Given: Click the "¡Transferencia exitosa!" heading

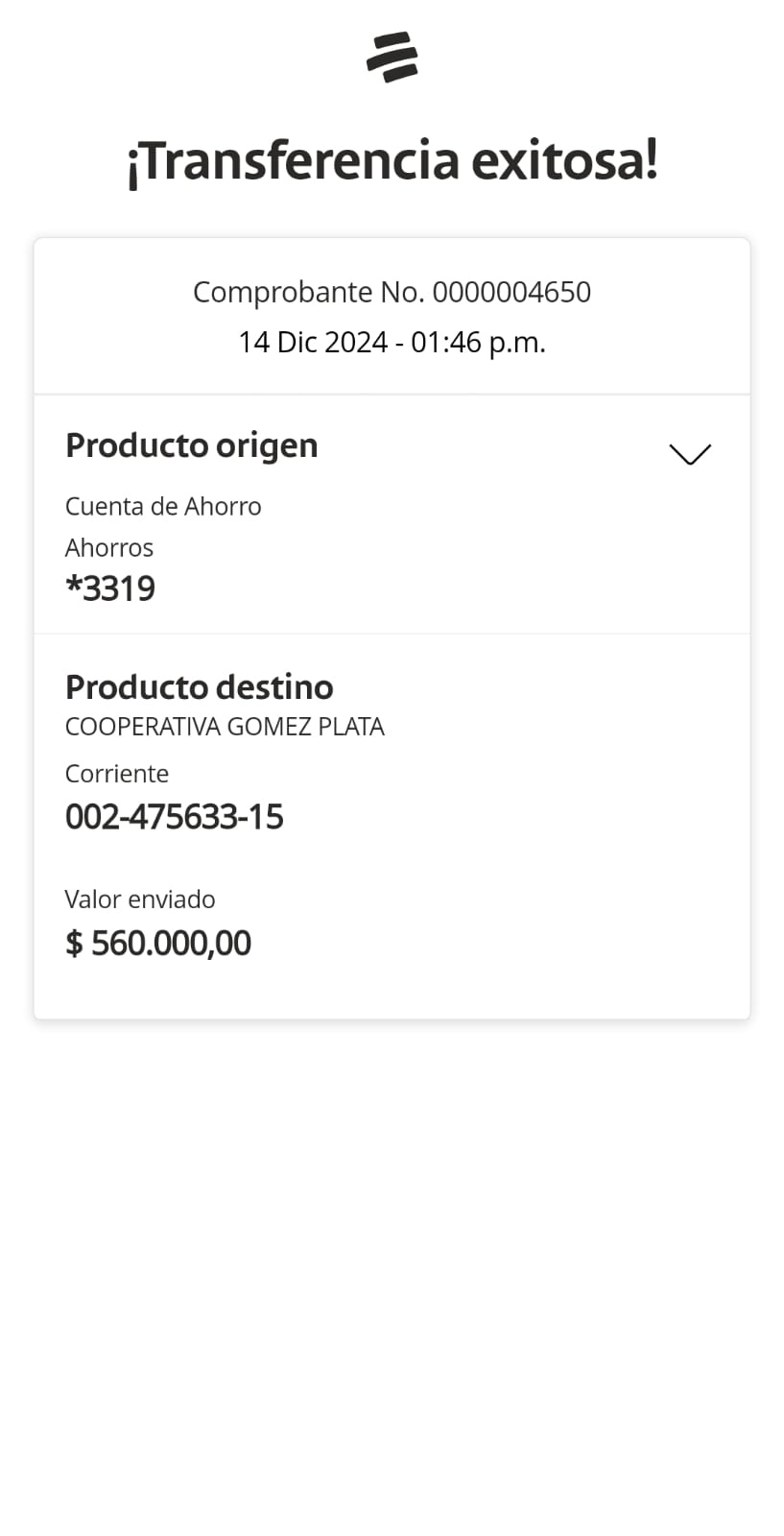Looking at the screenshot, I should tap(392, 160).
